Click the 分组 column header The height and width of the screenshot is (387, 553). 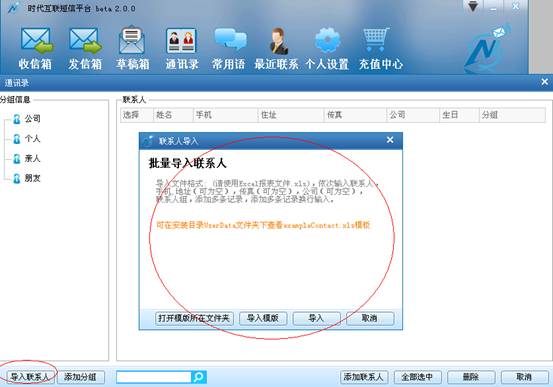tap(512, 115)
